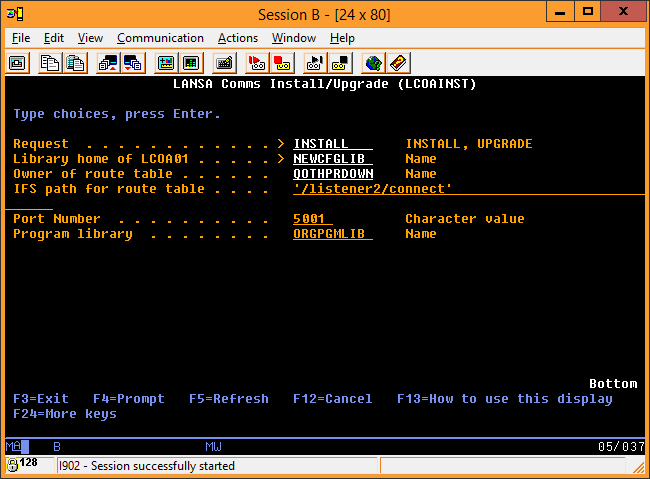Click the 'Port Number' label
This screenshot has width=650, height=479.
(57, 219)
